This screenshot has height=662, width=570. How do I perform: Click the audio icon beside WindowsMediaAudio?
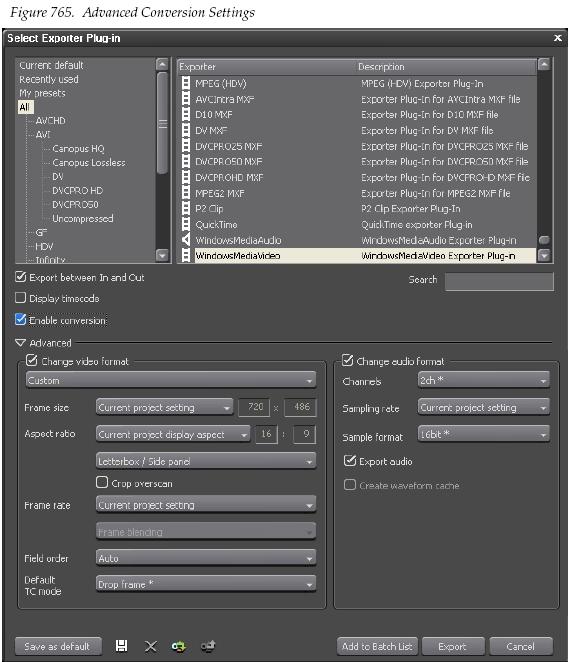click(x=185, y=240)
